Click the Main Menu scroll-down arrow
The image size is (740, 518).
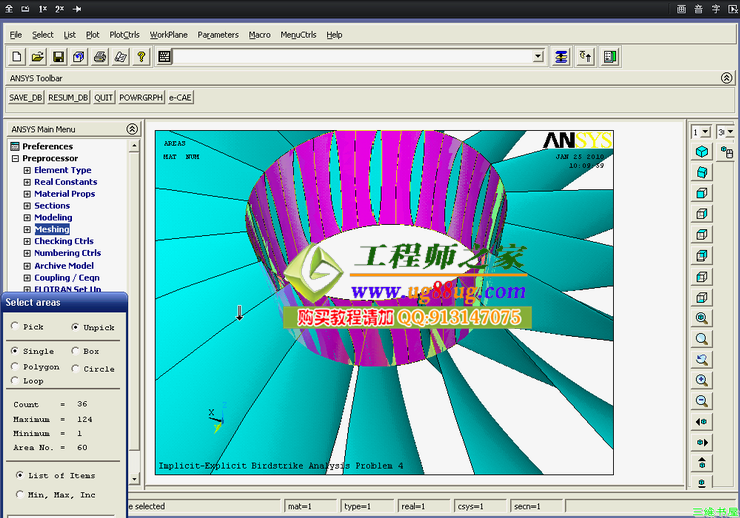[x=134, y=479]
